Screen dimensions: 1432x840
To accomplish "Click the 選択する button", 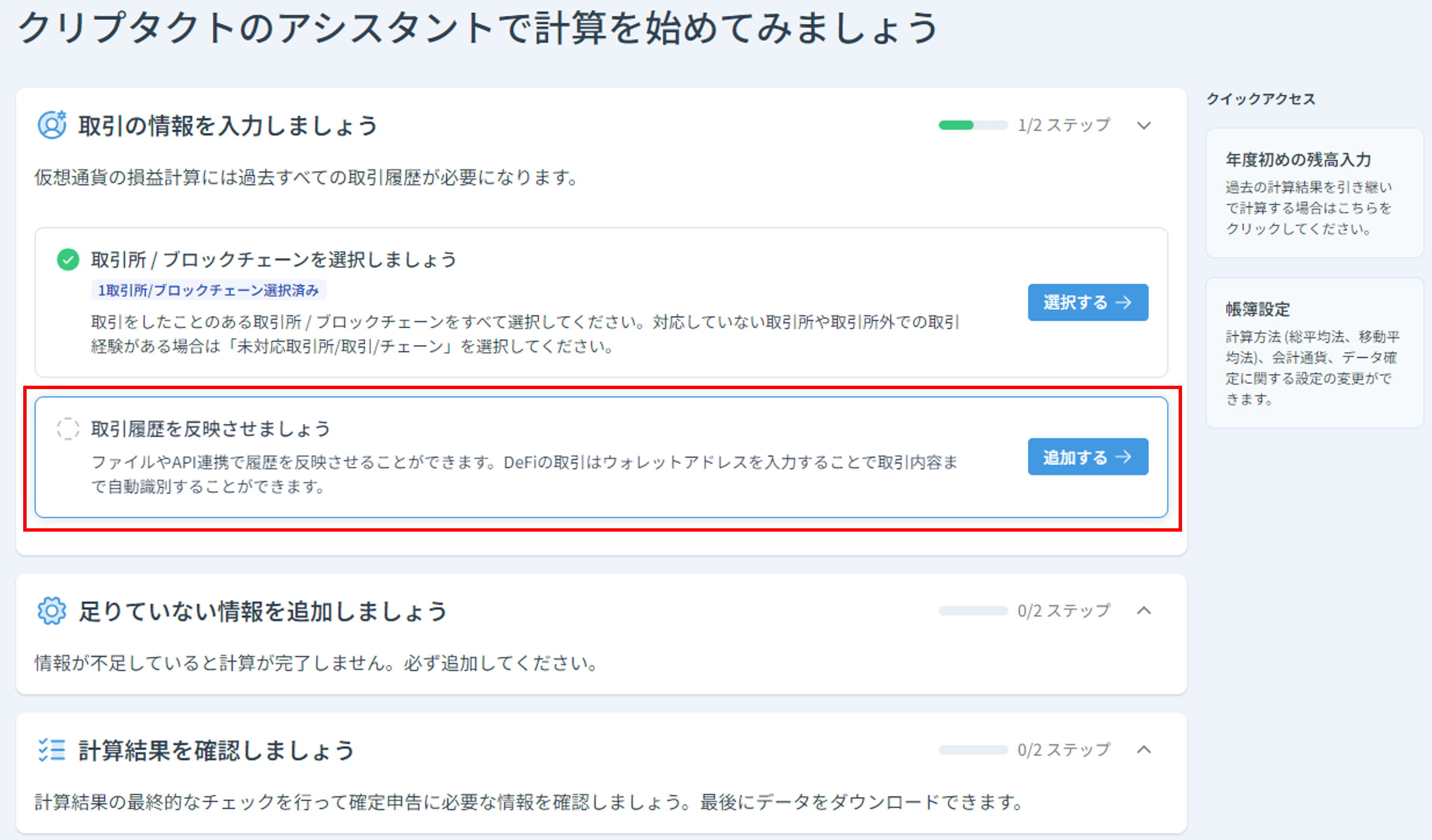I will point(1088,302).
